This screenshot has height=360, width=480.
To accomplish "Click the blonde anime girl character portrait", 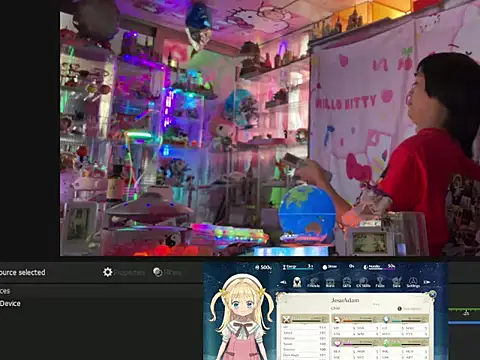I will click(x=242, y=317).
